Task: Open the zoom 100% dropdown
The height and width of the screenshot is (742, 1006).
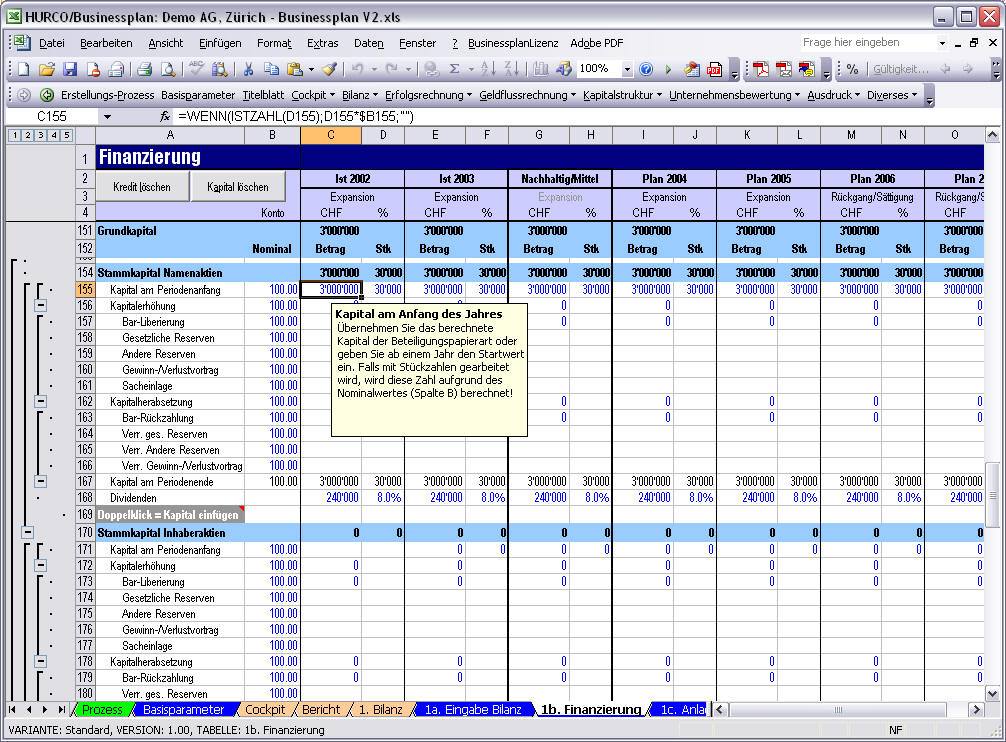Action: click(x=627, y=69)
